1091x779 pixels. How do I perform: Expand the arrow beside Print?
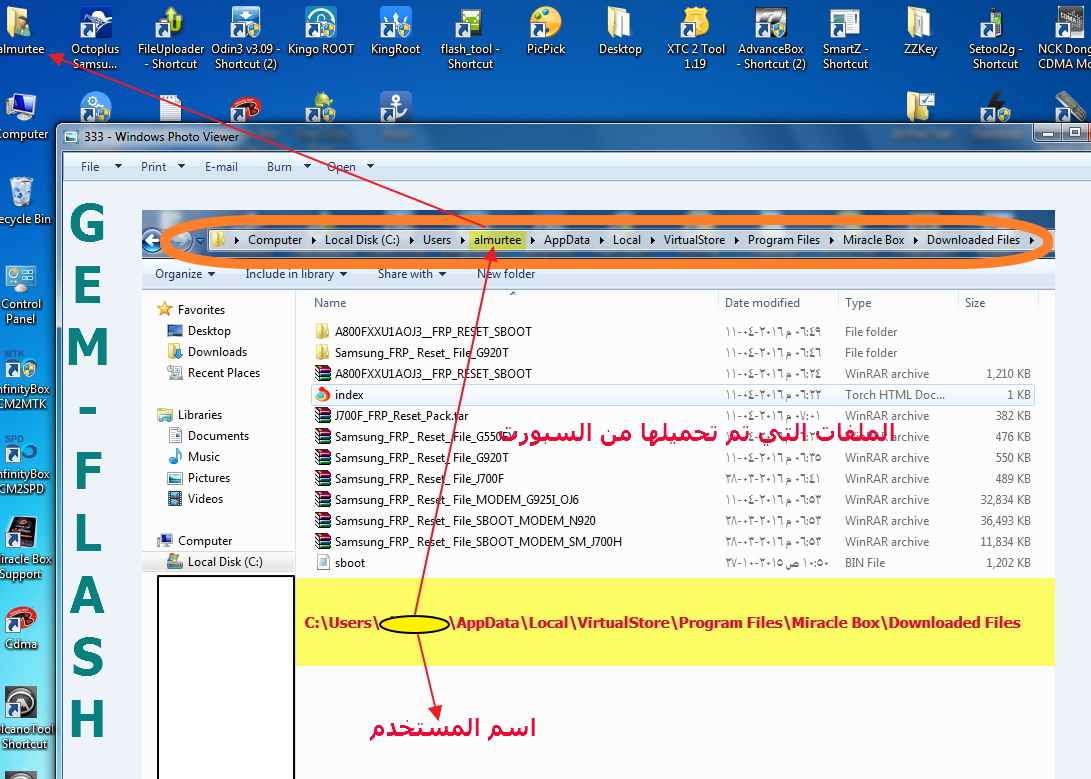point(182,166)
